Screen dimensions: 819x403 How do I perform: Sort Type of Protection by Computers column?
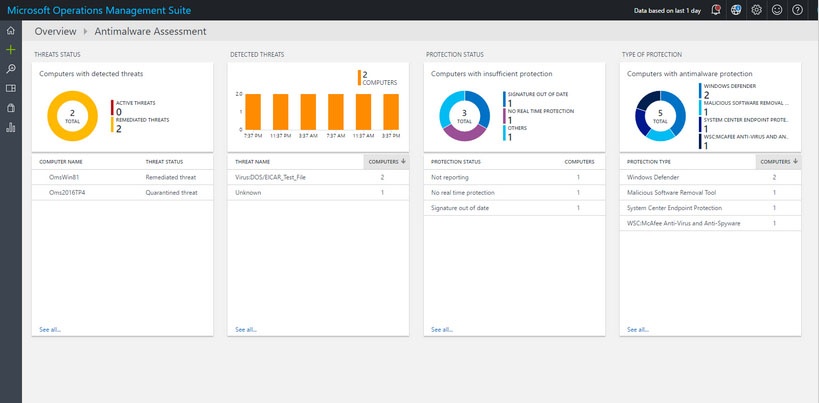[780, 161]
